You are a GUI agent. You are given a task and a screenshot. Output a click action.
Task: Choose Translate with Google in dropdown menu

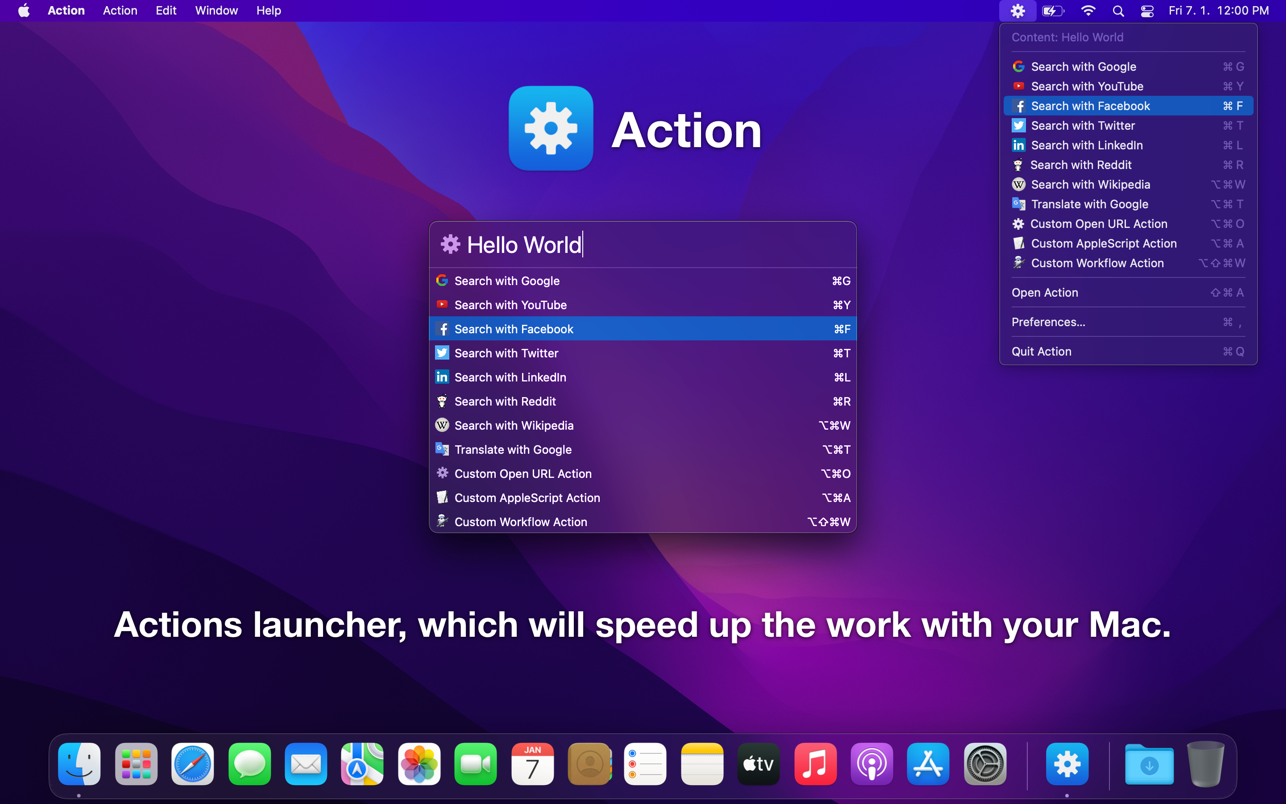point(1128,204)
